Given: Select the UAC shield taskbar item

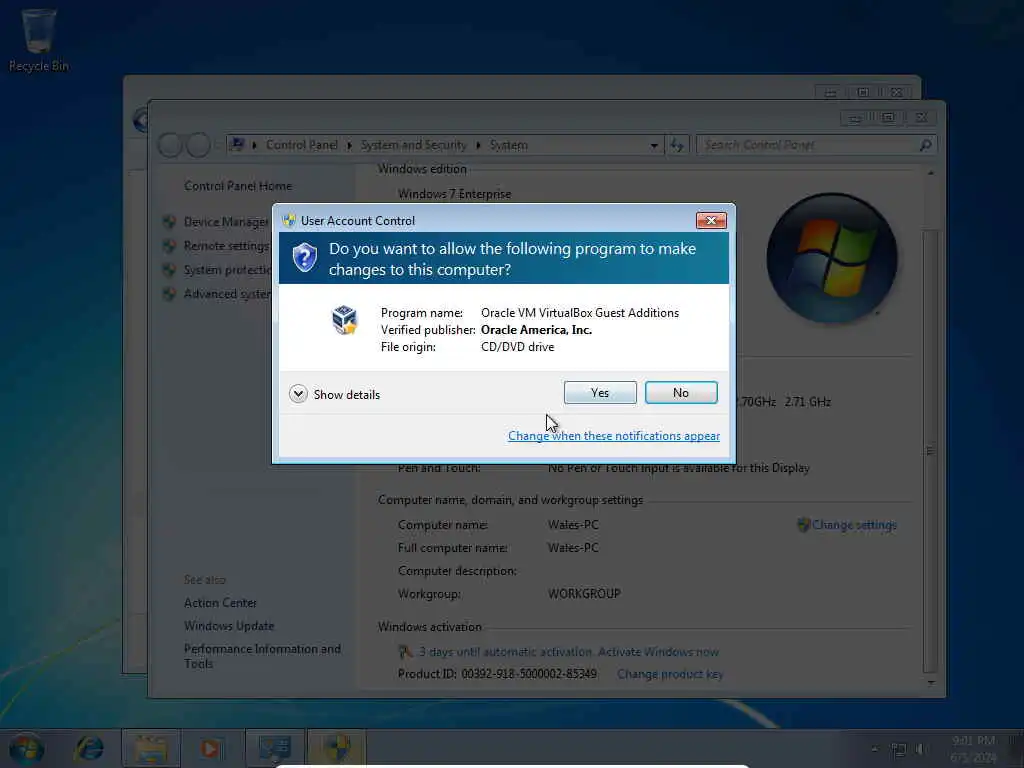Looking at the screenshot, I should (337, 748).
